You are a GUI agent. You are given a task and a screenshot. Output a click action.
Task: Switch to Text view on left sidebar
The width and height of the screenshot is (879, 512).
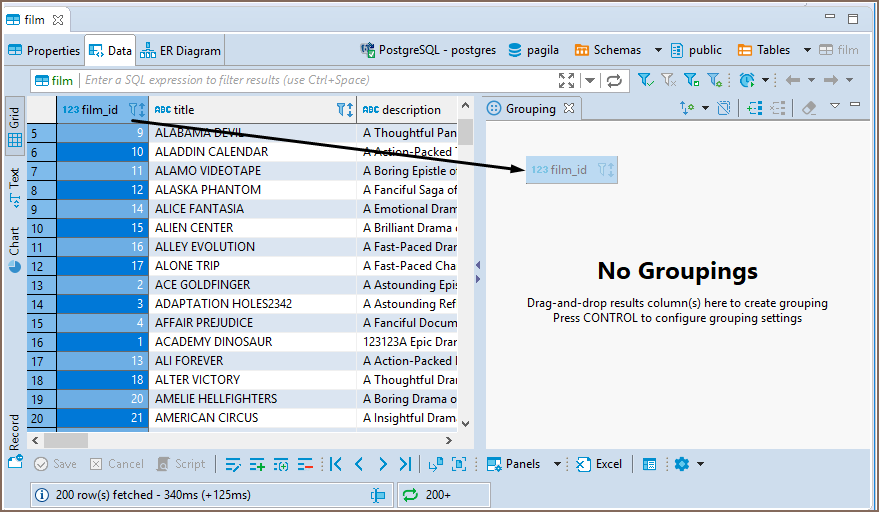pos(14,186)
